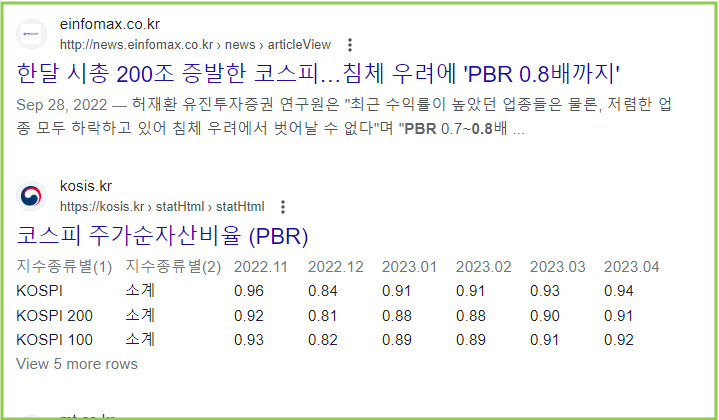Click the '2023.04' column header
The height and width of the screenshot is (420, 719).
632,267
